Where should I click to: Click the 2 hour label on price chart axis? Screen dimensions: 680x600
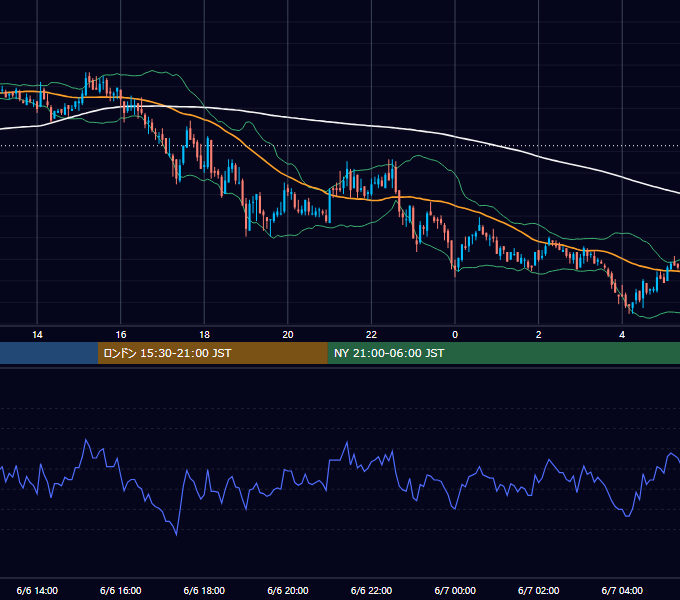pyautogui.click(x=539, y=335)
